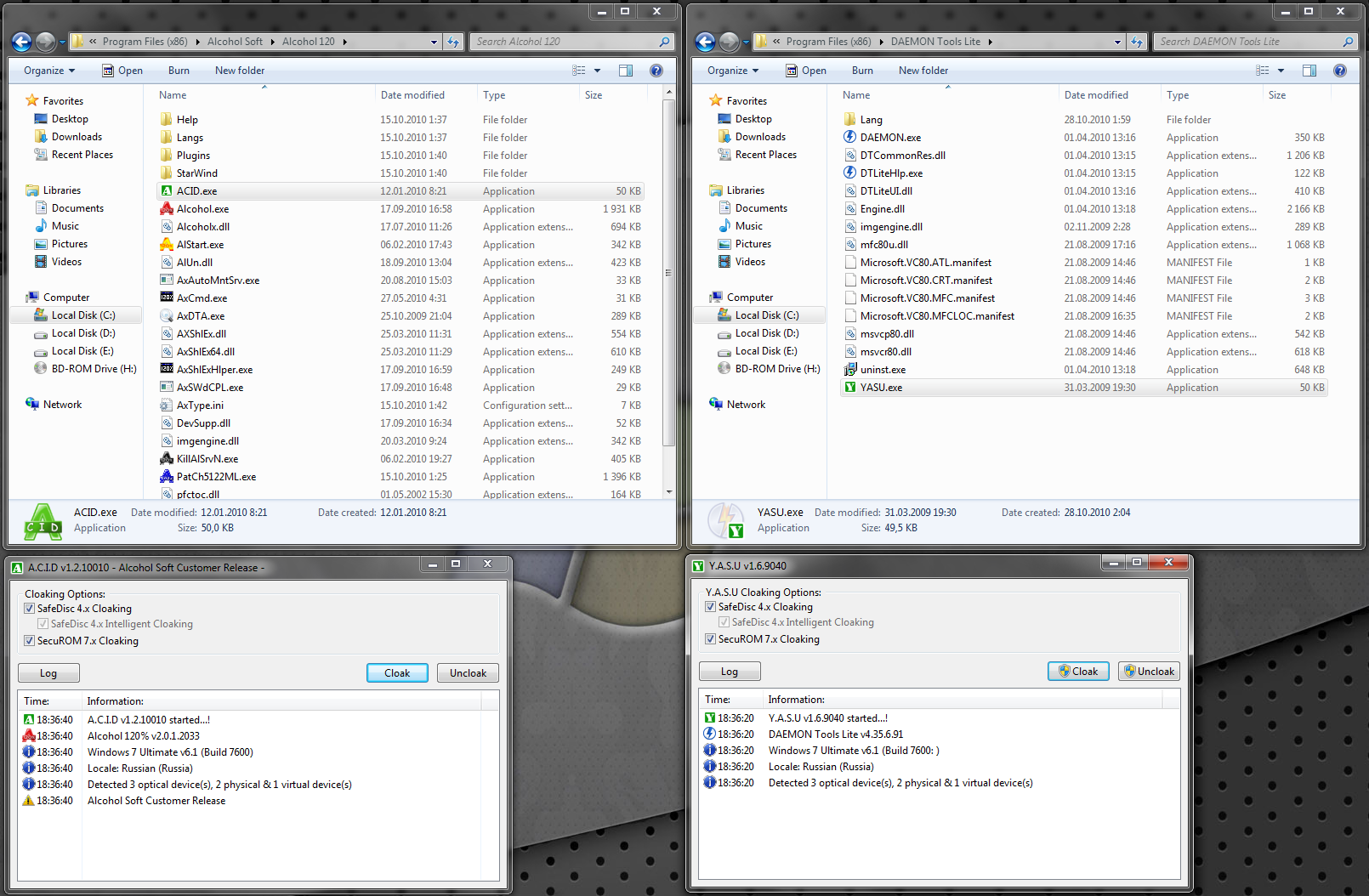Go back in Alcohol 120 explorer window
The image size is (1369, 896).
tap(22, 42)
